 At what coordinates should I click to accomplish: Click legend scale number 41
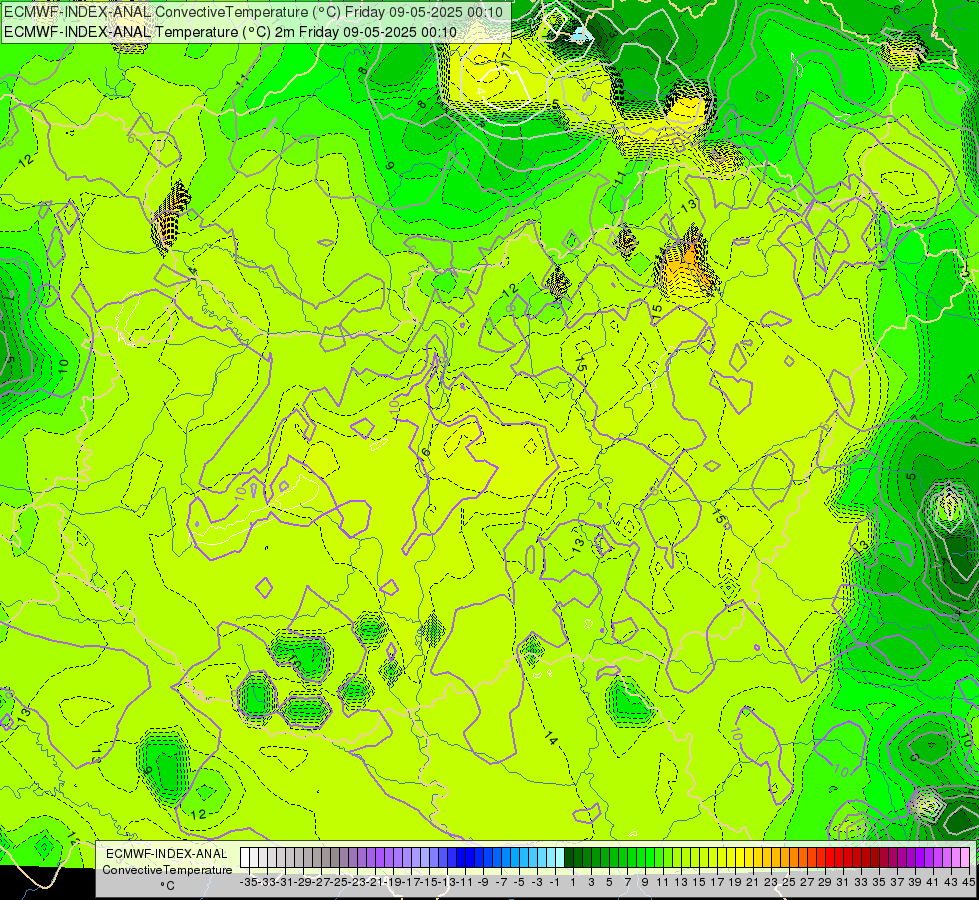click(932, 882)
